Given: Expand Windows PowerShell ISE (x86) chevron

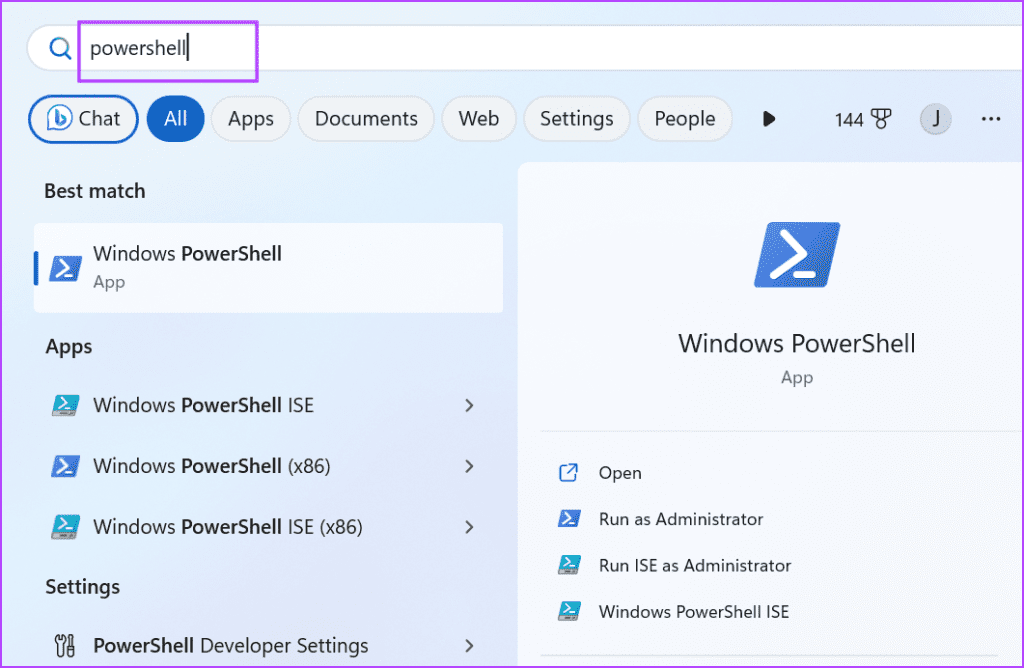Looking at the screenshot, I should click(x=469, y=527).
